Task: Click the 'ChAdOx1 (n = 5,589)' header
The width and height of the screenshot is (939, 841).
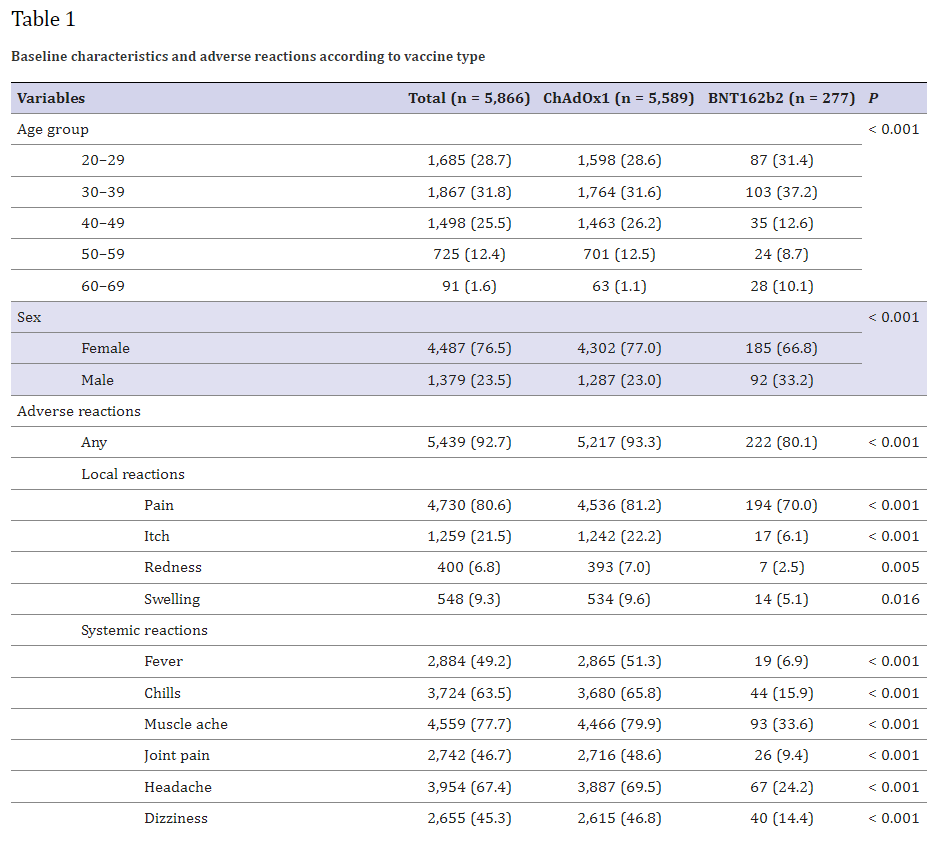Action: (619, 98)
